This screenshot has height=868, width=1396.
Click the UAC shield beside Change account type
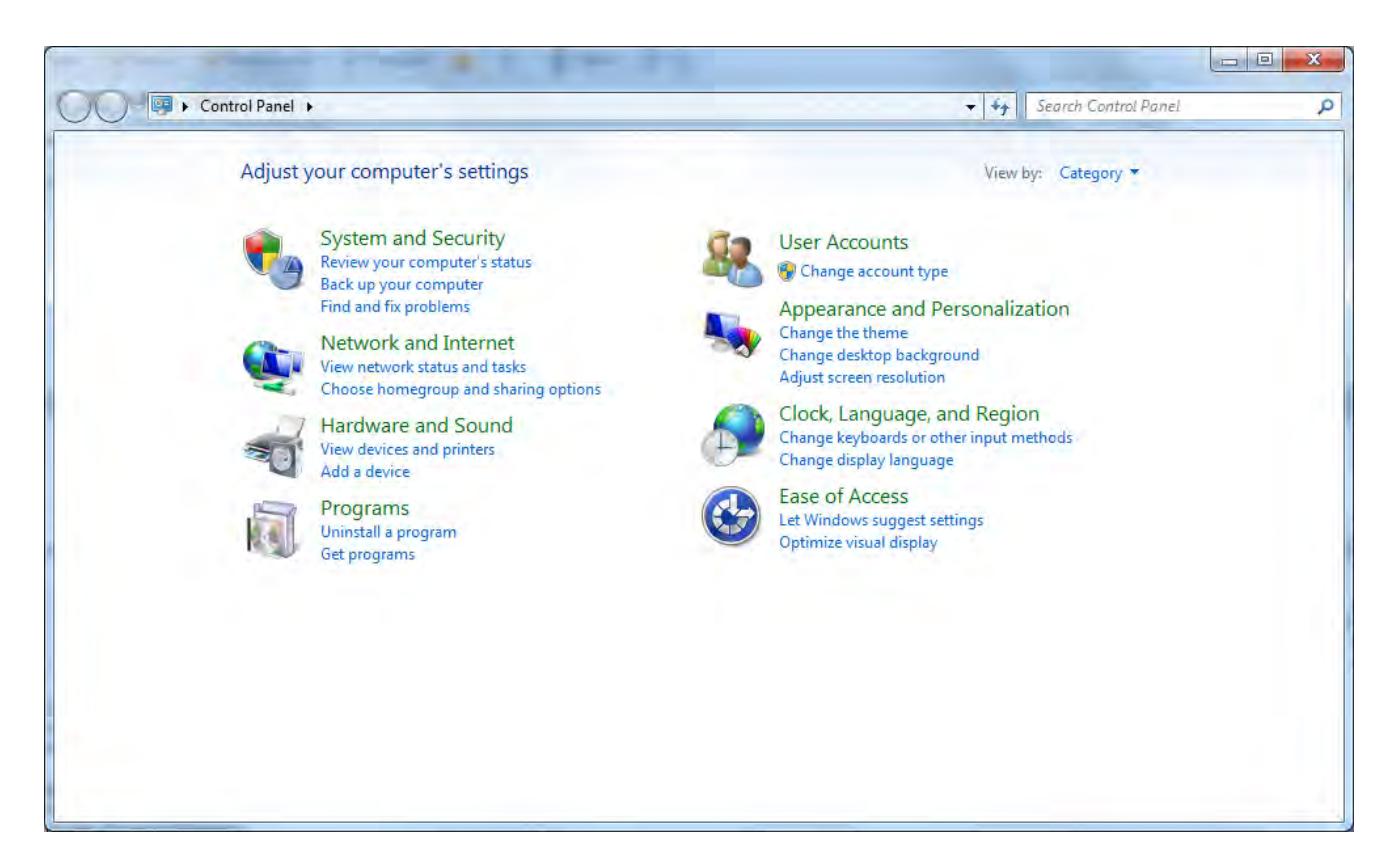click(787, 270)
